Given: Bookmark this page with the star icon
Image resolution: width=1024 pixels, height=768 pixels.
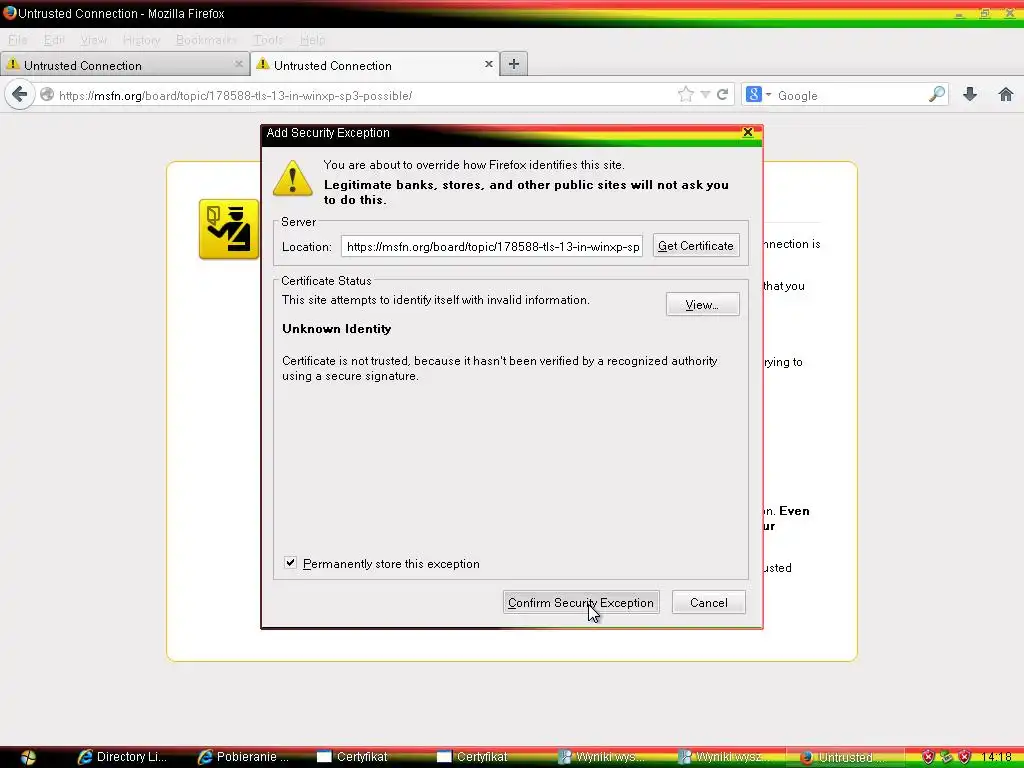Looking at the screenshot, I should pos(685,95).
